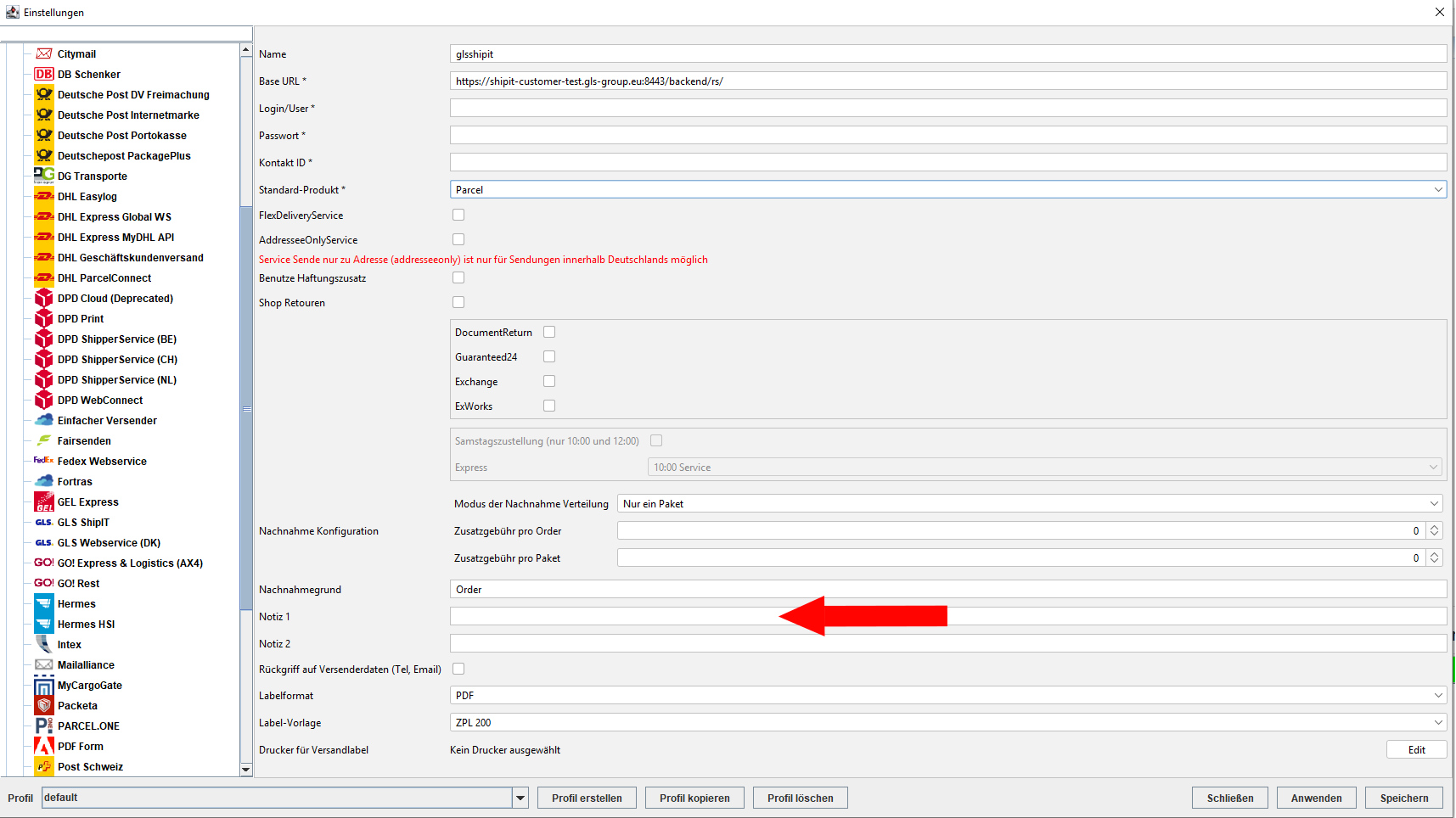1456x818 pixels.
Task: Click carrier list scroll down arrow
Action: click(246, 770)
